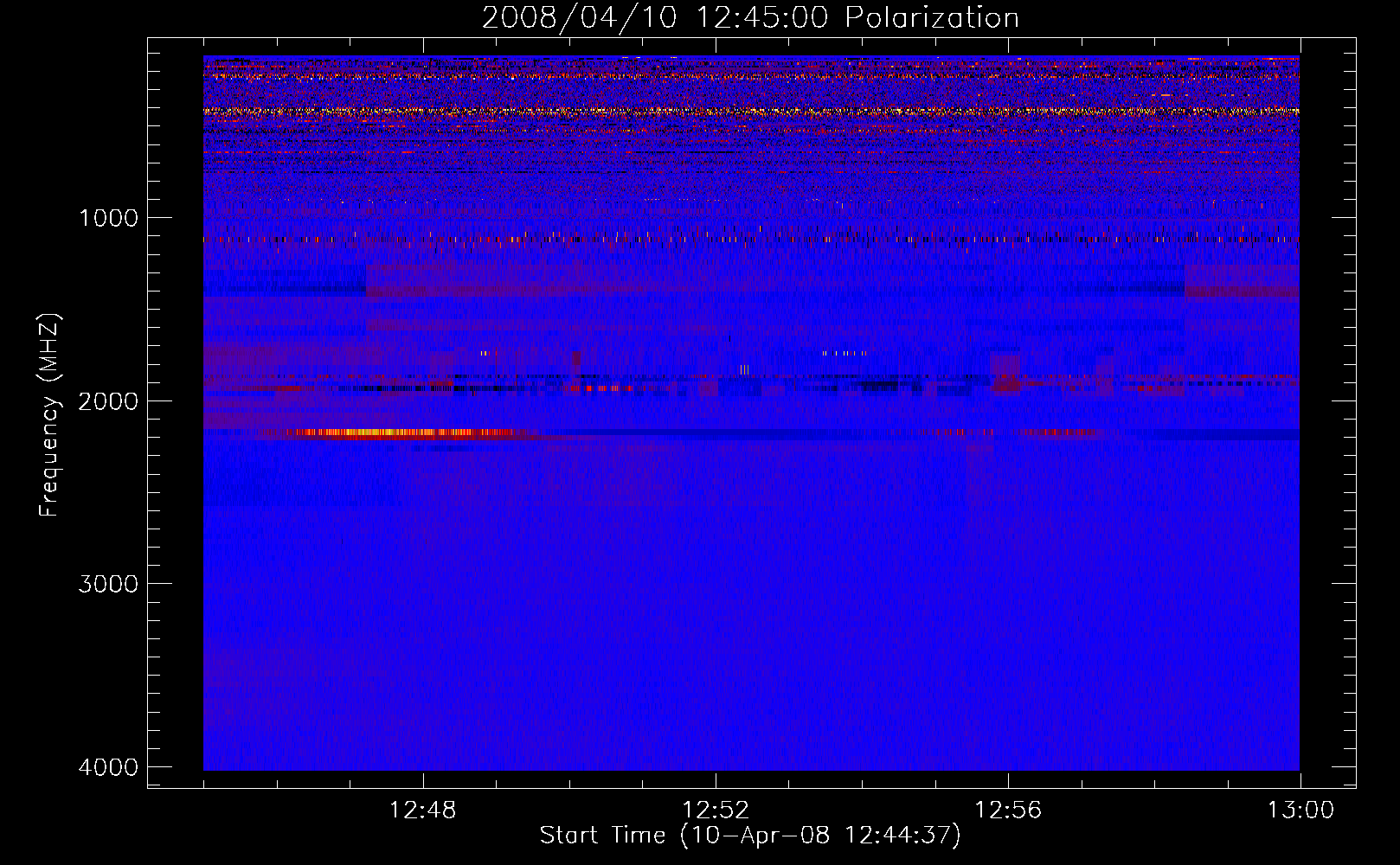The height and width of the screenshot is (865, 1400).
Task: Click the 3000 frequency tick label
Action: (x=109, y=584)
